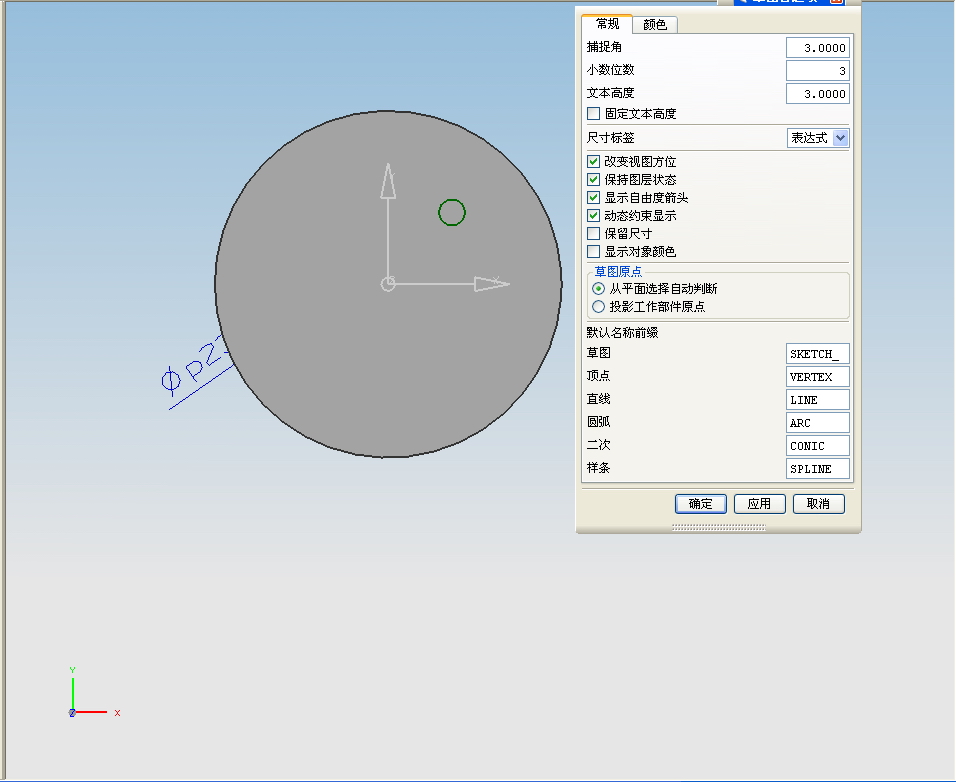Cancel with the 取消 button
Image resolution: width=956 pixels, height=782 pixels.
pyautogui.click(x=818, y=504)
